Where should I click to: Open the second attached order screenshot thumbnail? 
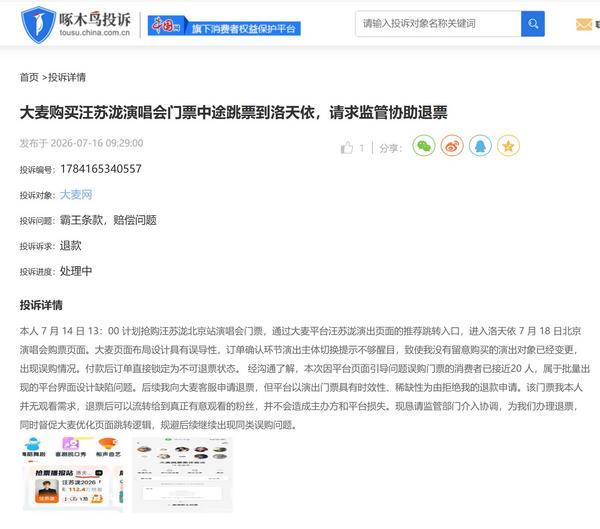point(182,475)
